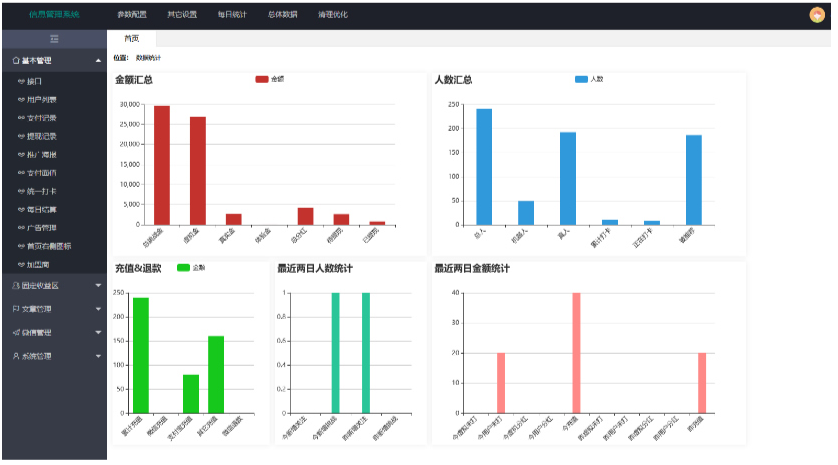
Task: Toggle the blue 人数 legend in 人数汇总 chart
Action: click(582, 79)
